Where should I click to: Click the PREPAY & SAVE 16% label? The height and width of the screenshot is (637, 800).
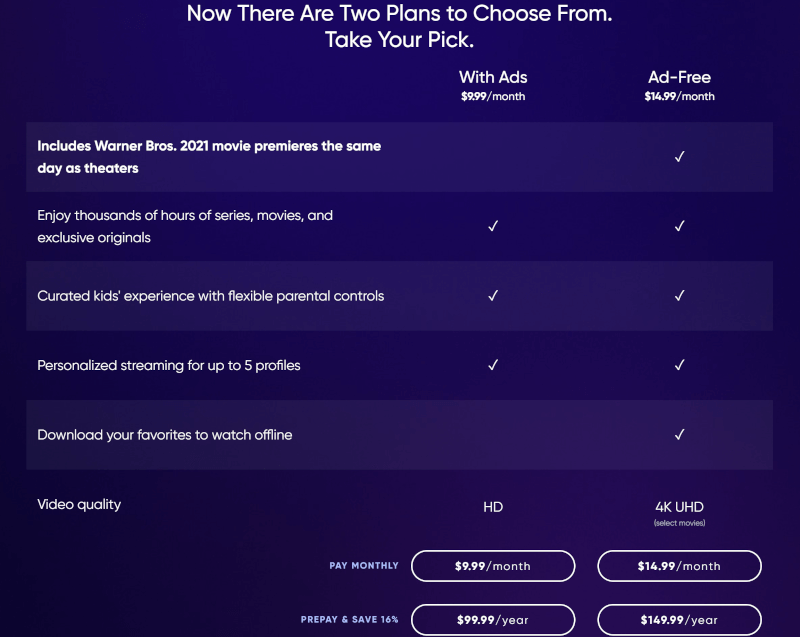pos(349,620)
